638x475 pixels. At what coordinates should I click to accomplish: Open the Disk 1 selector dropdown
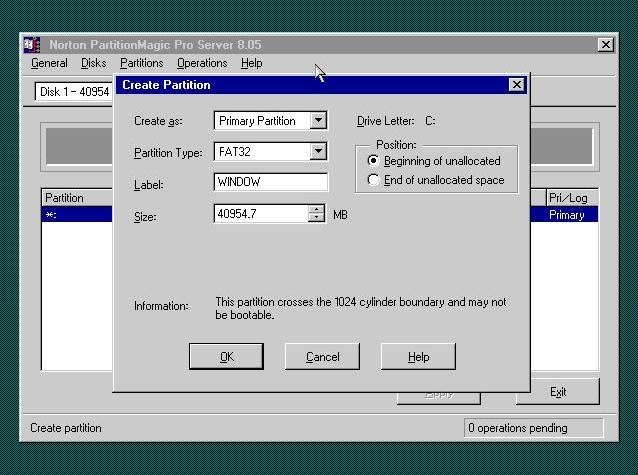(x=74, y=92)
